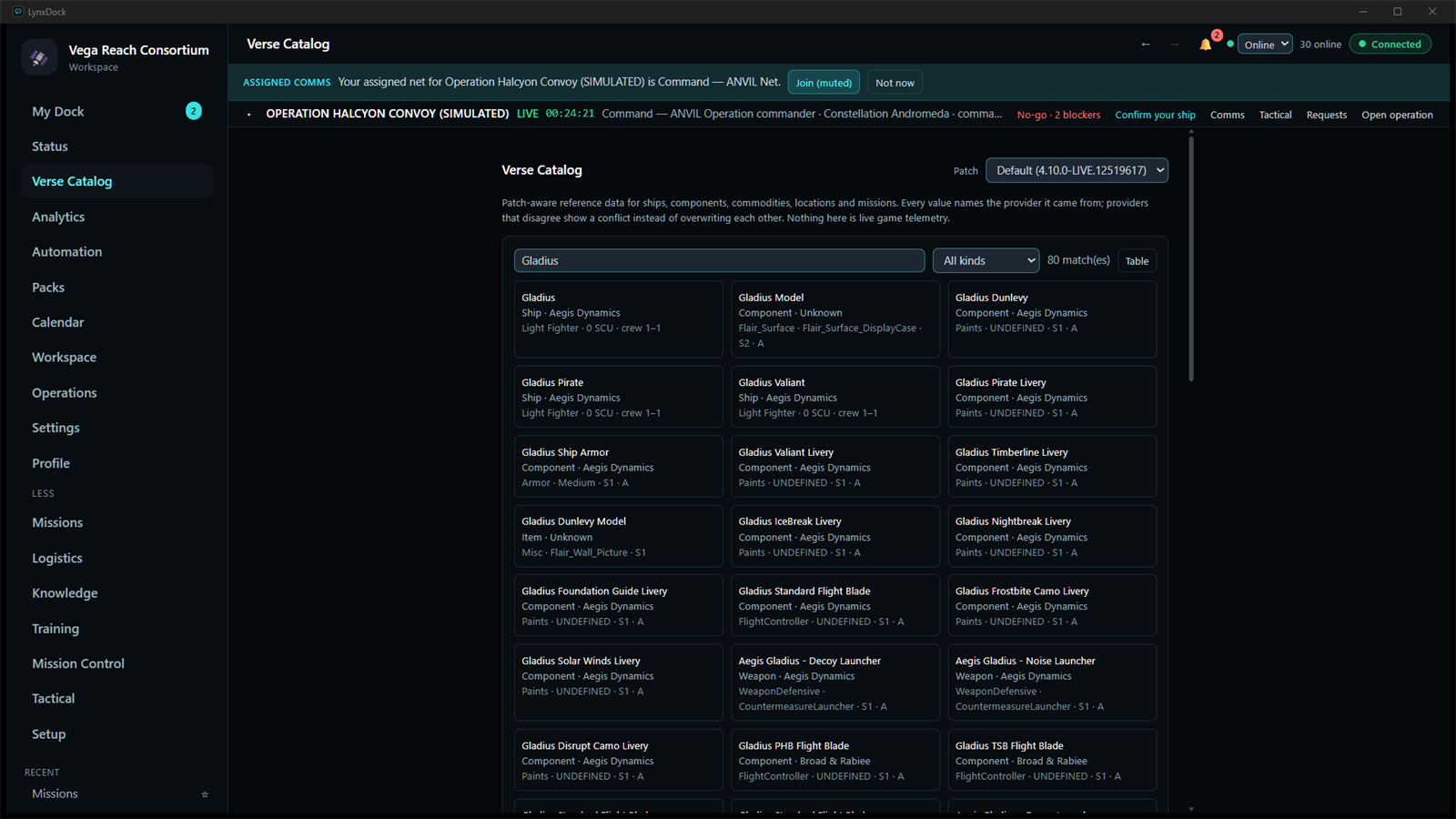Screen dimensions: 1456x819
Task: Dismiss comms prompt with Not now
Action: (x=895, y=83)
